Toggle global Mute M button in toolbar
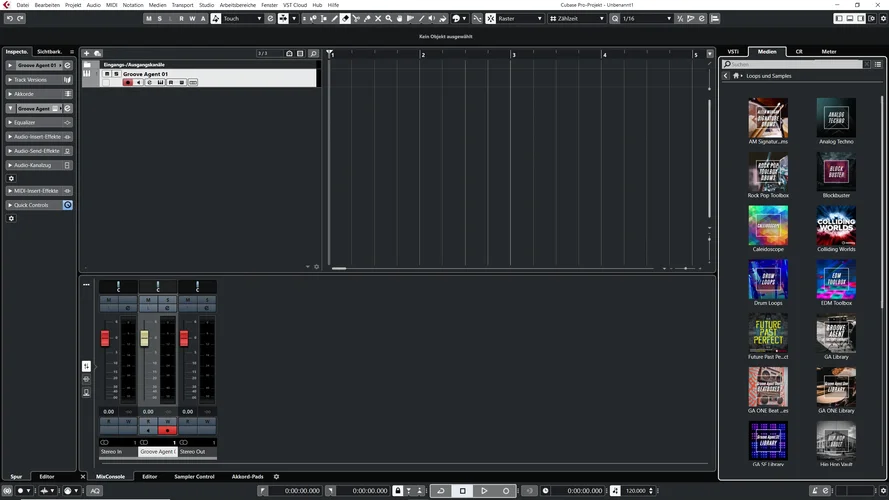This screenshot has height=500, width=889. click(149, 19)
